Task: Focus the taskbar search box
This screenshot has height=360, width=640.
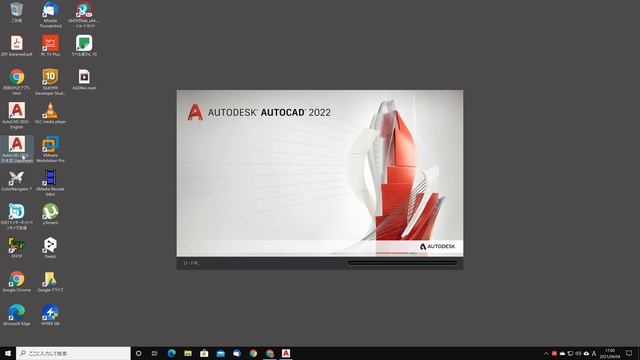Action: (x=73, y=353)
